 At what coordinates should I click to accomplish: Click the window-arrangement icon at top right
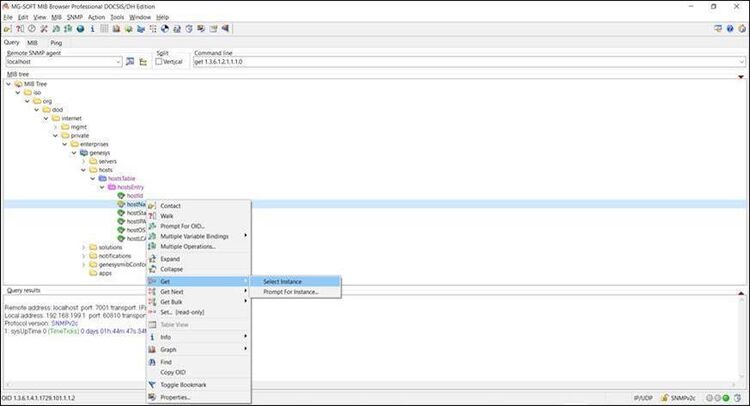[718, 29]
